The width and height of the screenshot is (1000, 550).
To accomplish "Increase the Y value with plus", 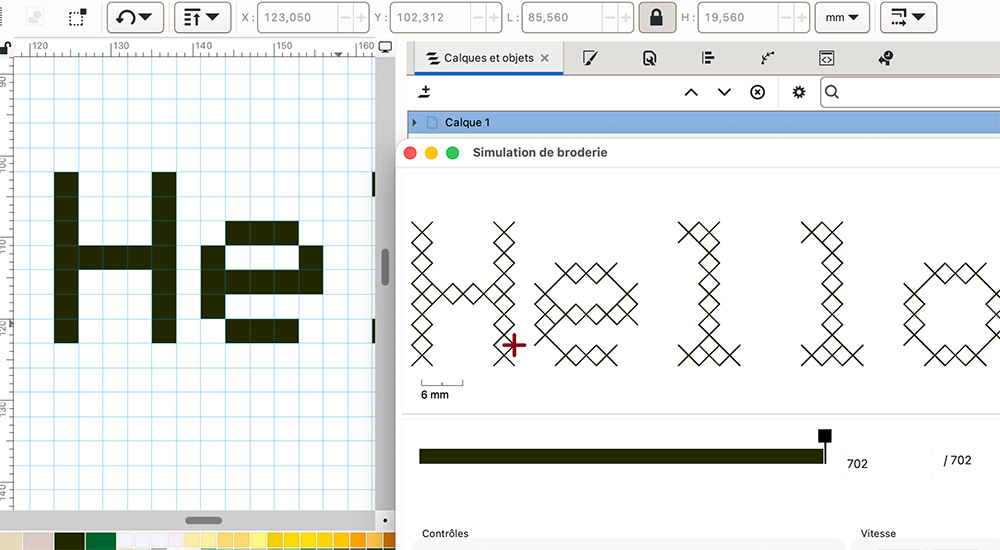I will [494, 17].
